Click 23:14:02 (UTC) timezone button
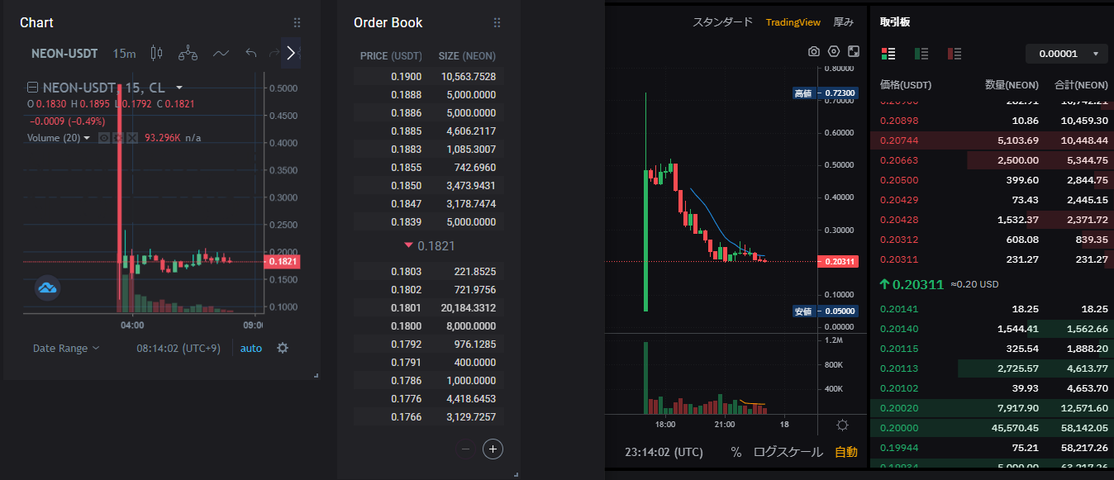1114x480 pixels. 664,452
